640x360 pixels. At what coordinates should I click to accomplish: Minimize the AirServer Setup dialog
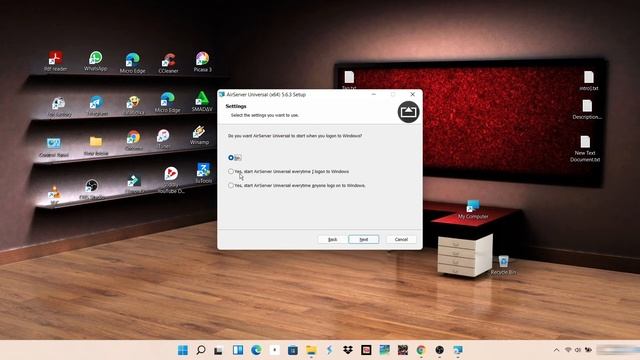[x=373, y=94]
